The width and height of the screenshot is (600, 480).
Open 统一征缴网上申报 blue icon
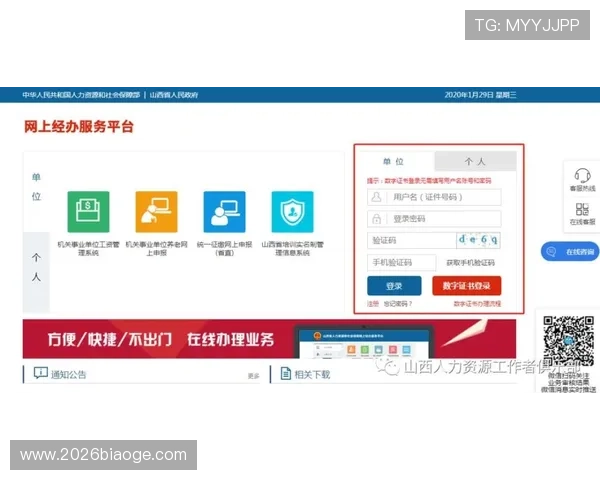coord(225,212)
